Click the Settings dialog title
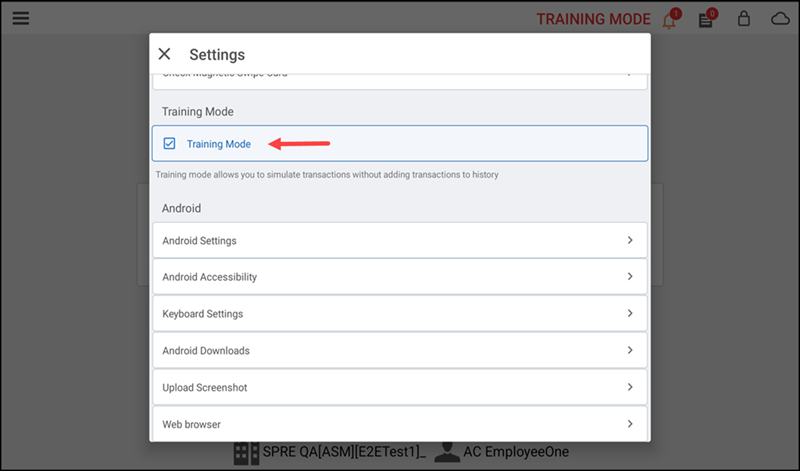Viewport: 800px width, 471px height. [217, 55]
